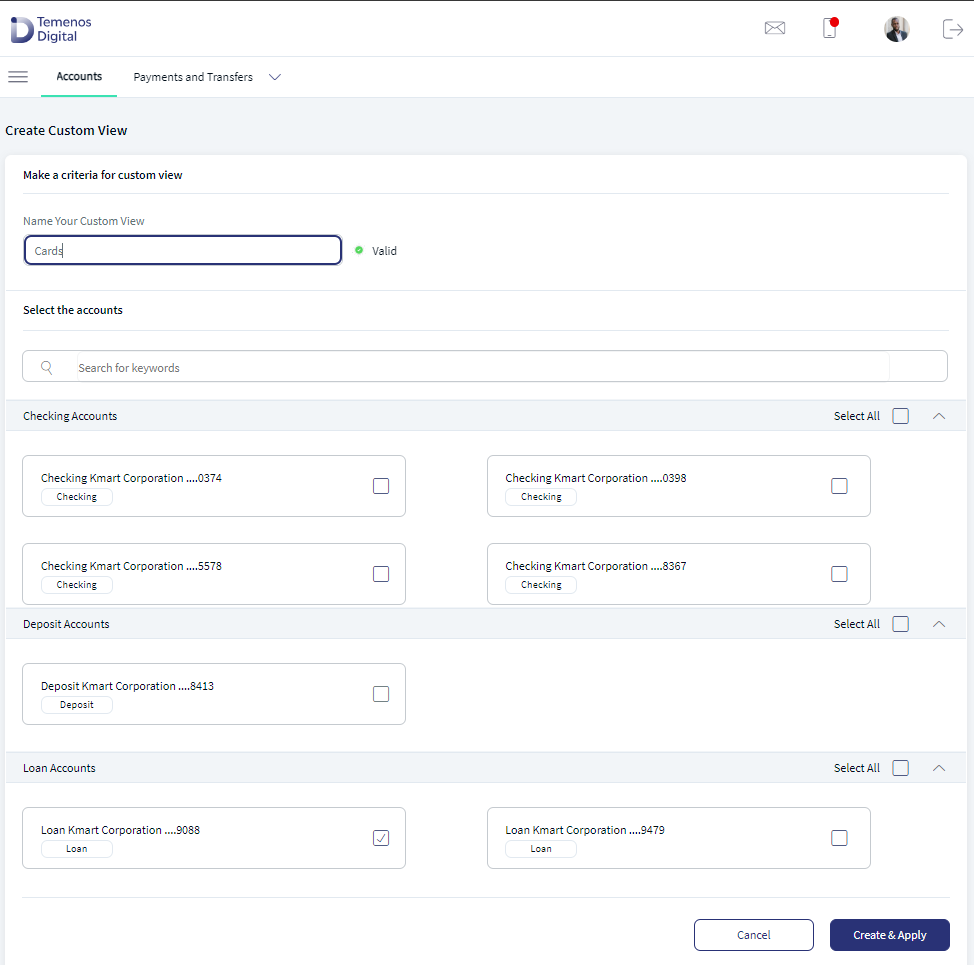
Task: Click the Cancel button
Action: [753, 935]
